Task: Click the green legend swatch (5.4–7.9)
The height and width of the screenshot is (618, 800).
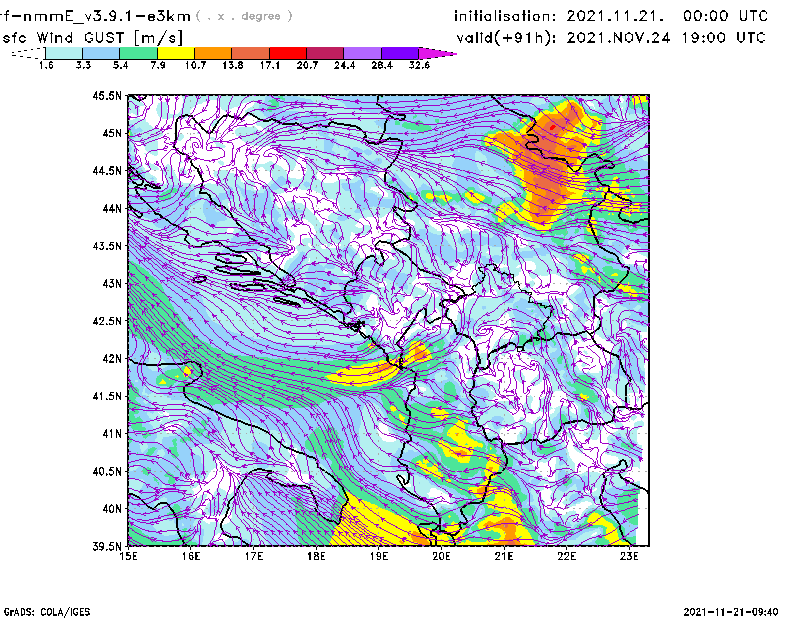Action: pyautogui.click(x=138, y=53)
